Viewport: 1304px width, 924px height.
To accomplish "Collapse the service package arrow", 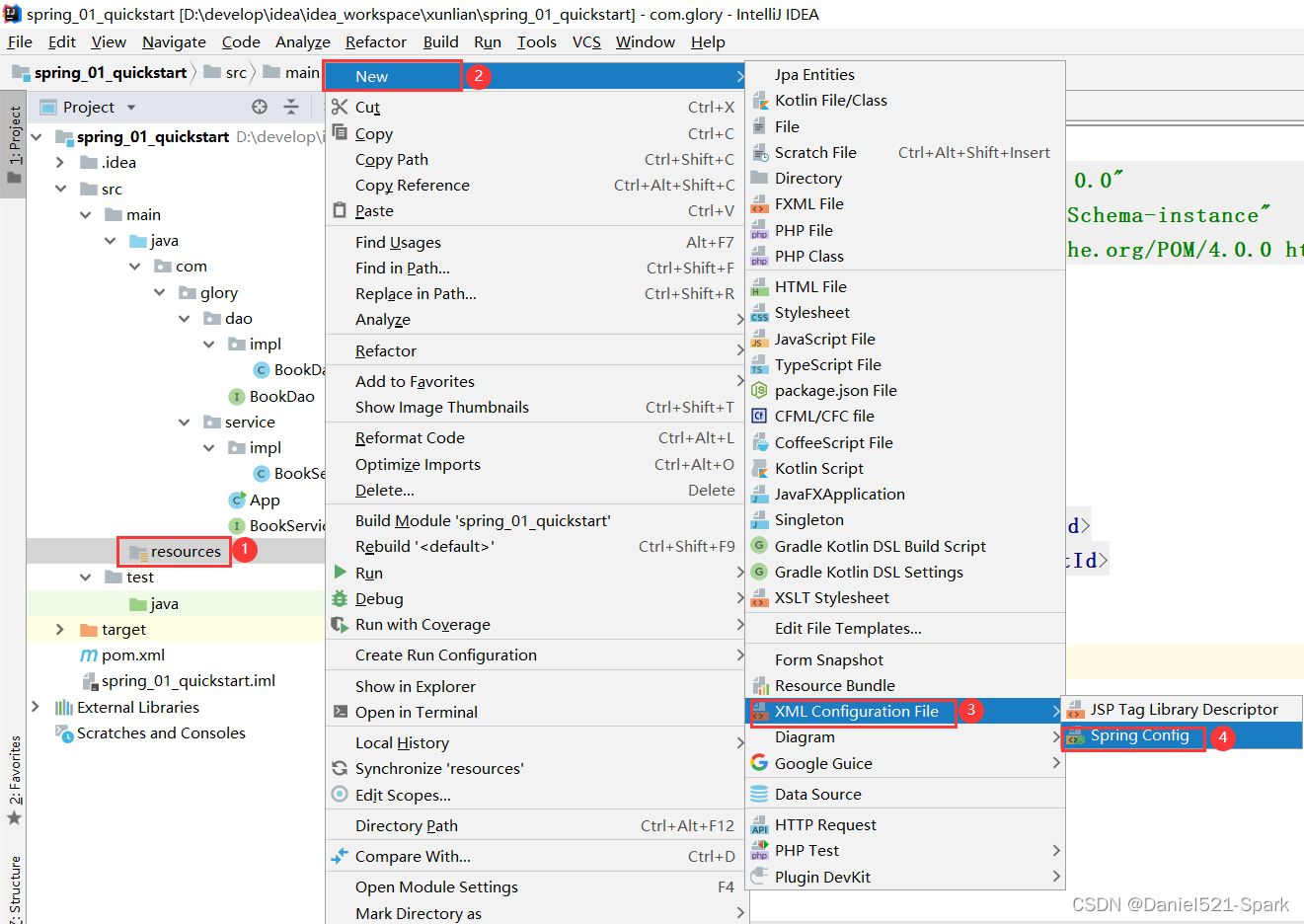I will [x=184, y=422].
